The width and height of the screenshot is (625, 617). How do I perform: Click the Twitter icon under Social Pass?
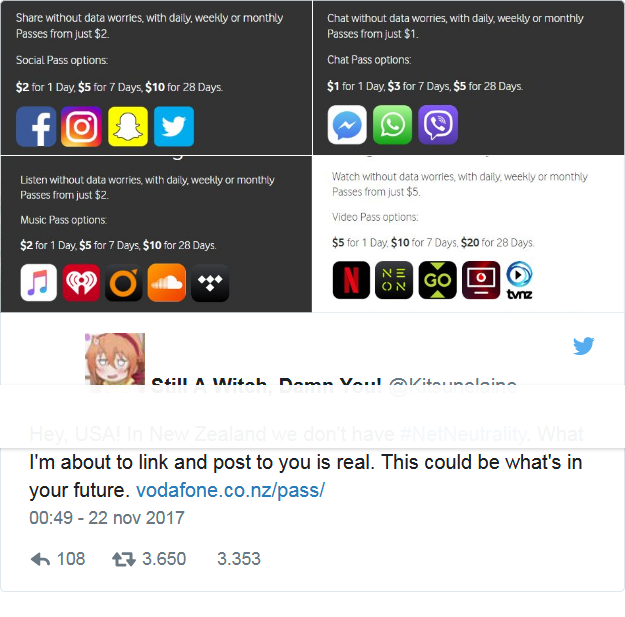pyautogui.click(x=174, y=126)
